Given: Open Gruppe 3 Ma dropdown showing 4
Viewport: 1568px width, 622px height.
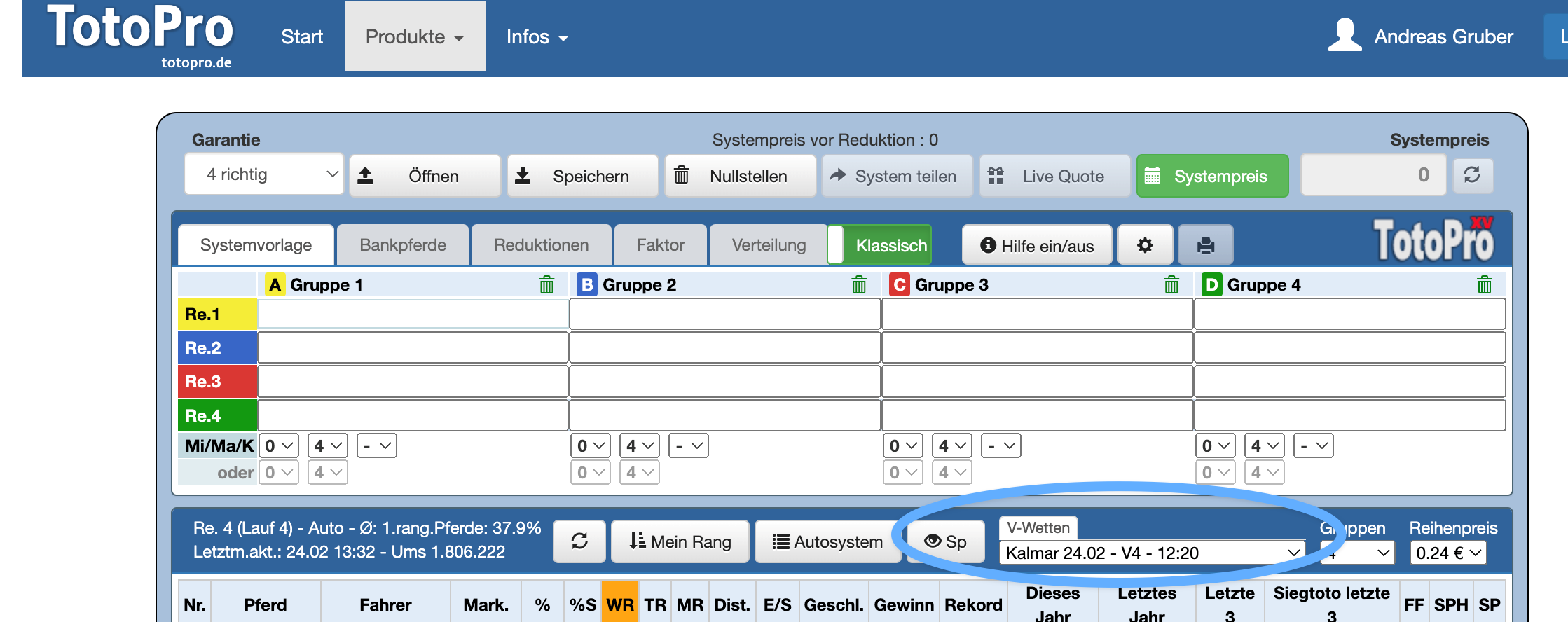Looking at the screenshot, I should click(x=952, y=446).
